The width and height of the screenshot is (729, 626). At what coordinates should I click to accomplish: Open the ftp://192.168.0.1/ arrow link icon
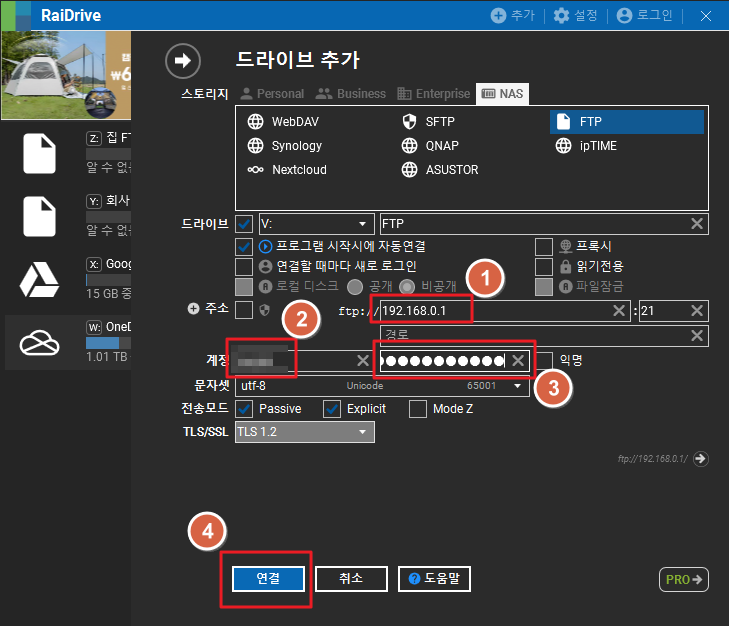[x=701, y=459]
